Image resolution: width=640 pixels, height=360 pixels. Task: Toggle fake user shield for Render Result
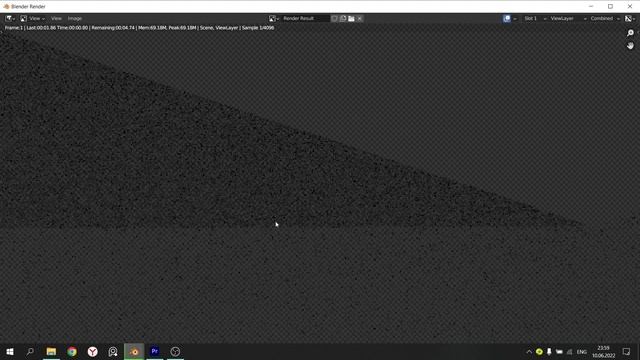334,18
